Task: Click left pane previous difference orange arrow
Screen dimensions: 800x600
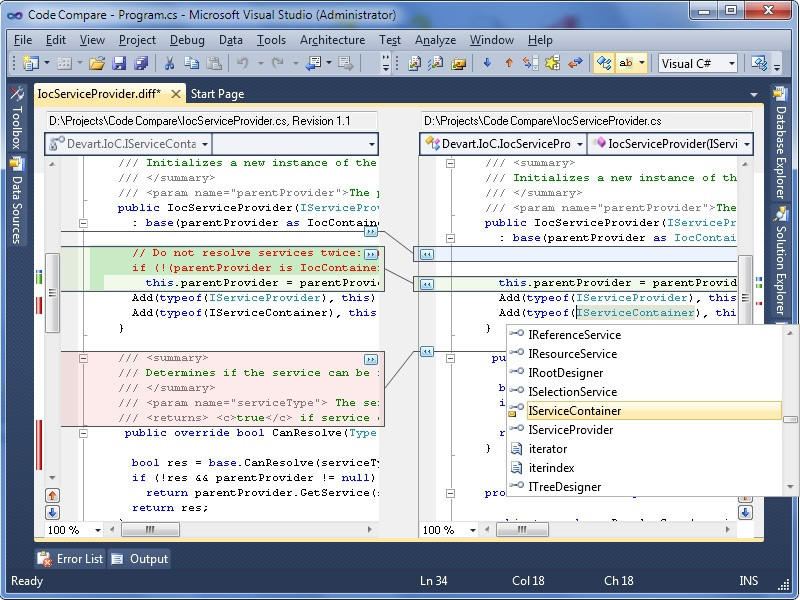Action: (x=52, y=495)
